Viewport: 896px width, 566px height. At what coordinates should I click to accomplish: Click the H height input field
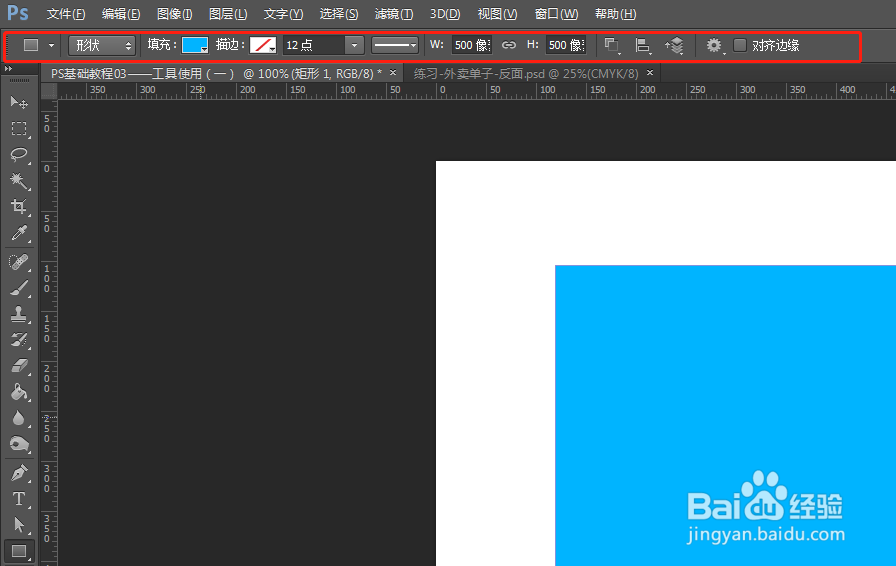(x=566, y=45)
